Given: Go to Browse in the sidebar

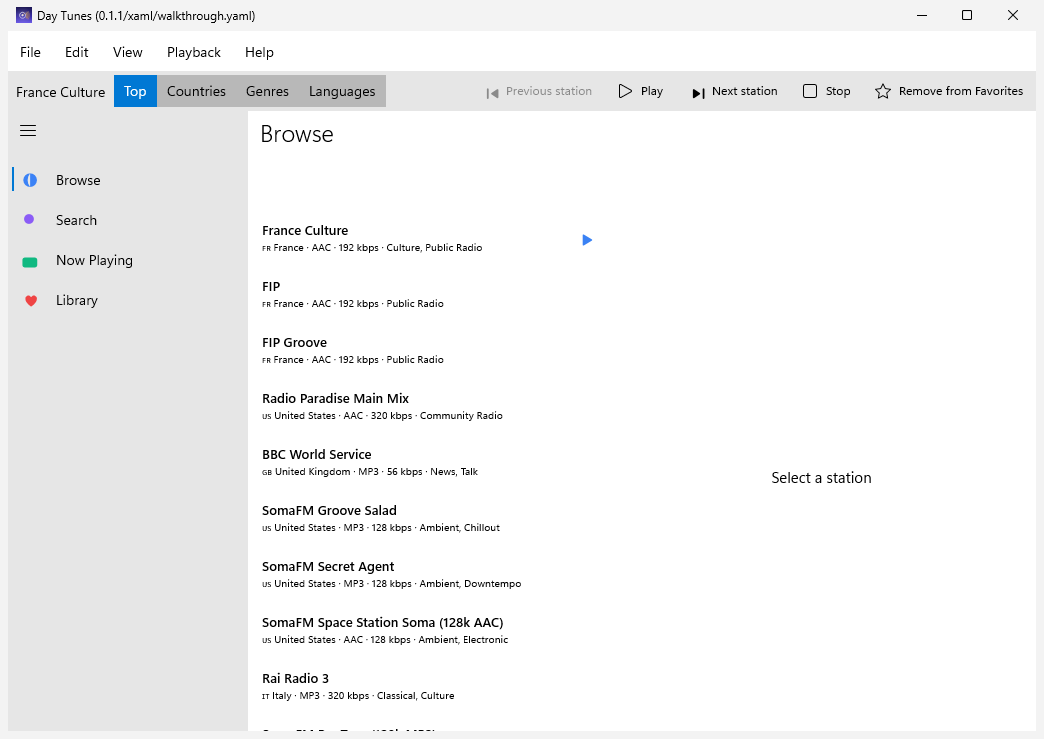Looking at the screenshot, I should pyautogui.click(x=127, y=180).
